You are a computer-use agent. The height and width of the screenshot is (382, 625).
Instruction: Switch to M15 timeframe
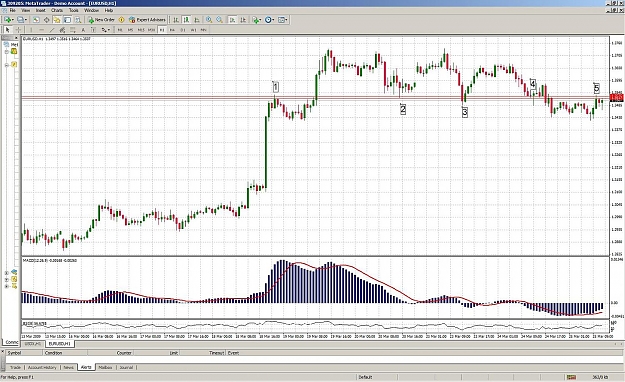coord(141,30)
